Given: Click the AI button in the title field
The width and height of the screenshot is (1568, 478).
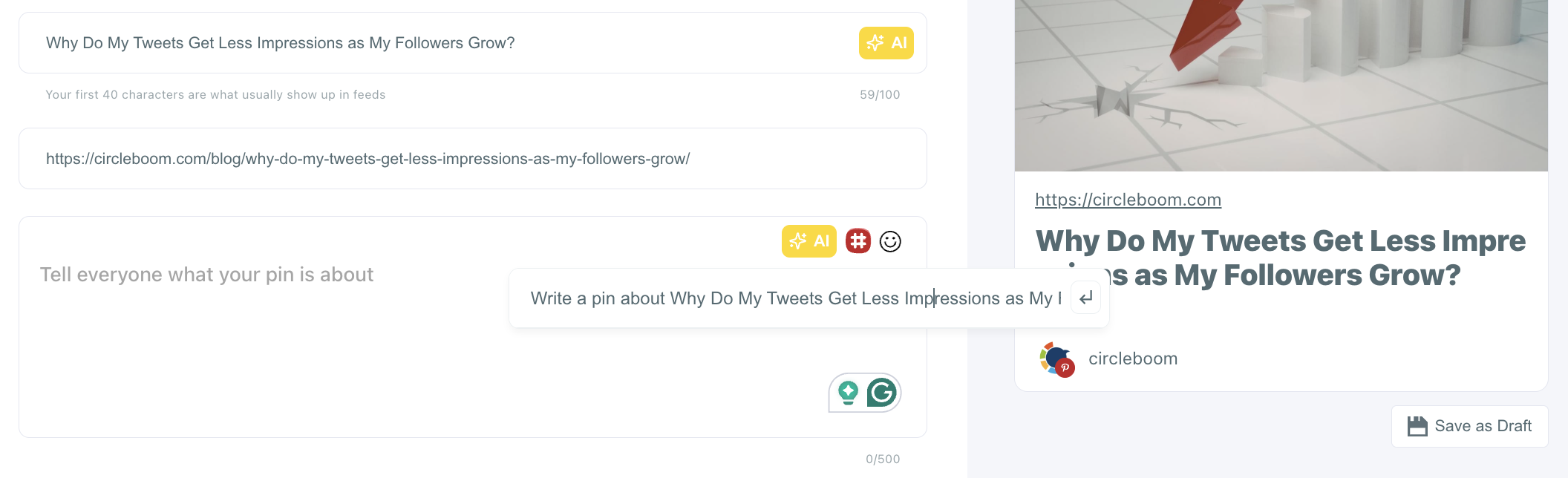Looking at the screenshot, I should pyautogui.click(x=886, y=43).
